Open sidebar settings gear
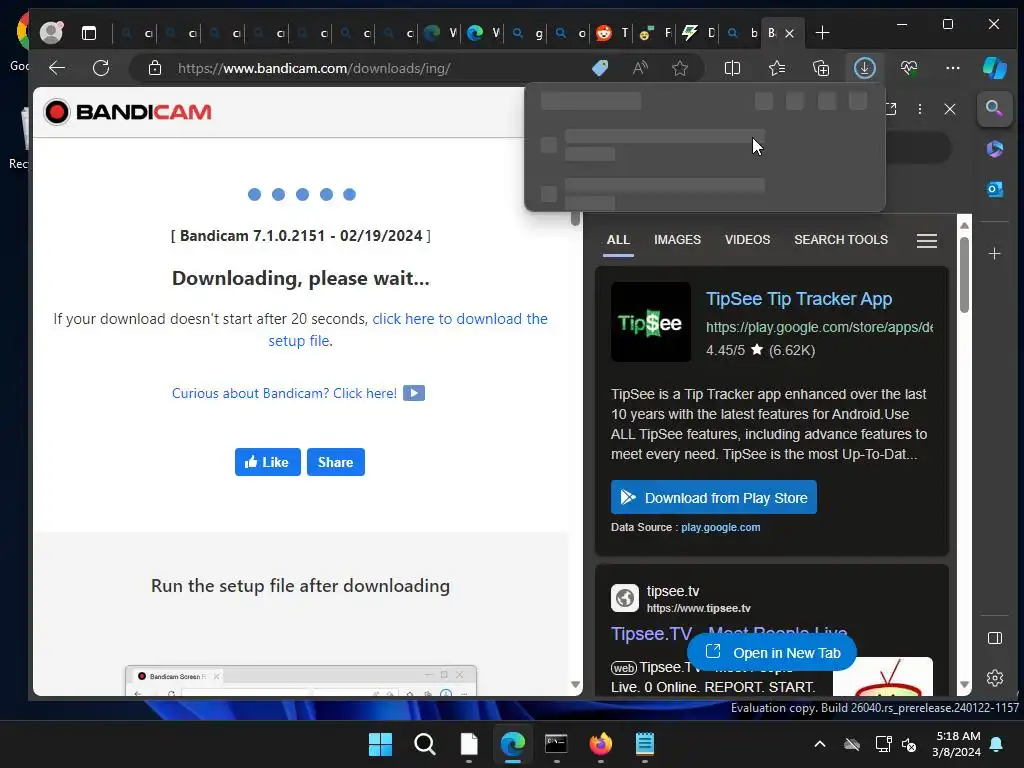 [x=995, y=679]
